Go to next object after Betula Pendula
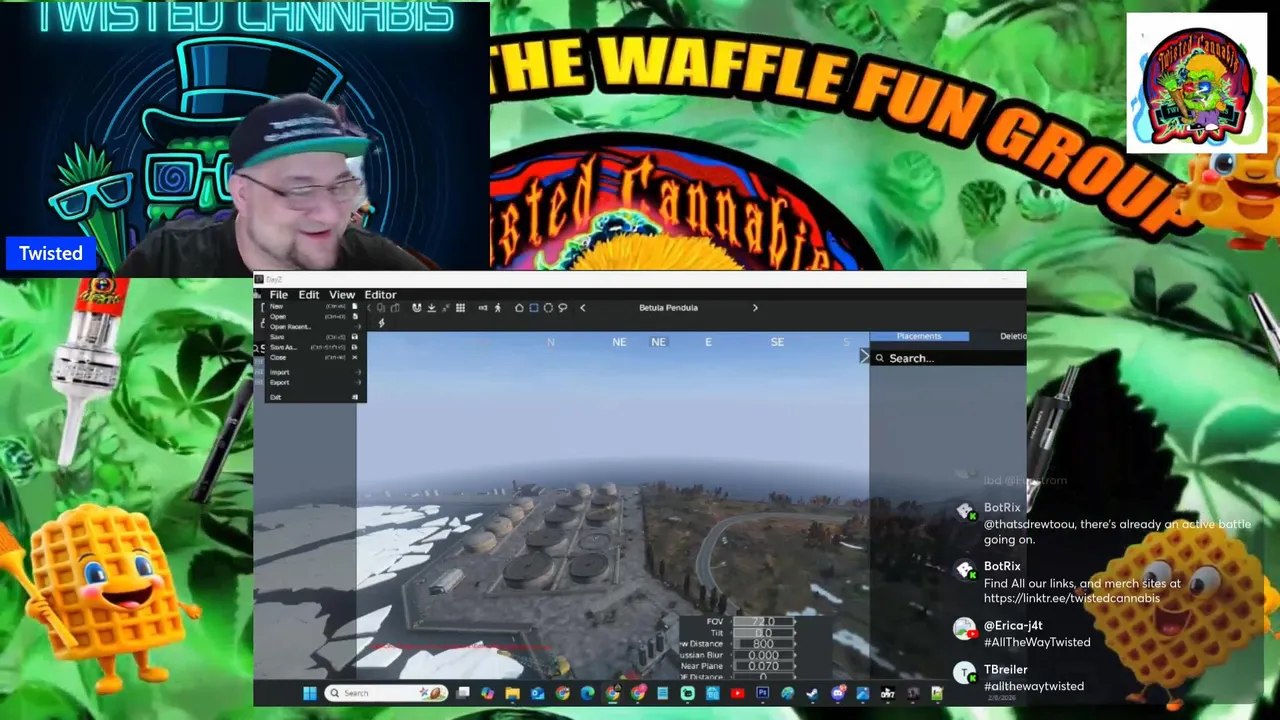1280x720 pixels. point(755,308)
